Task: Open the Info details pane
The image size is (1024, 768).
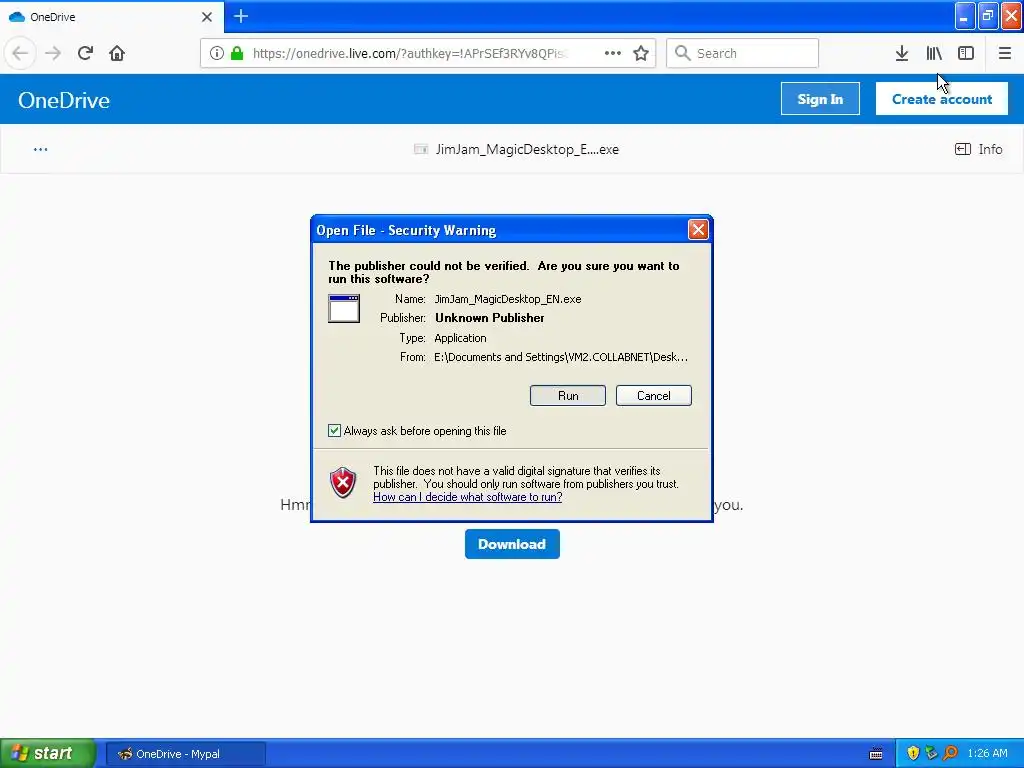Action: tap(978, 150)
